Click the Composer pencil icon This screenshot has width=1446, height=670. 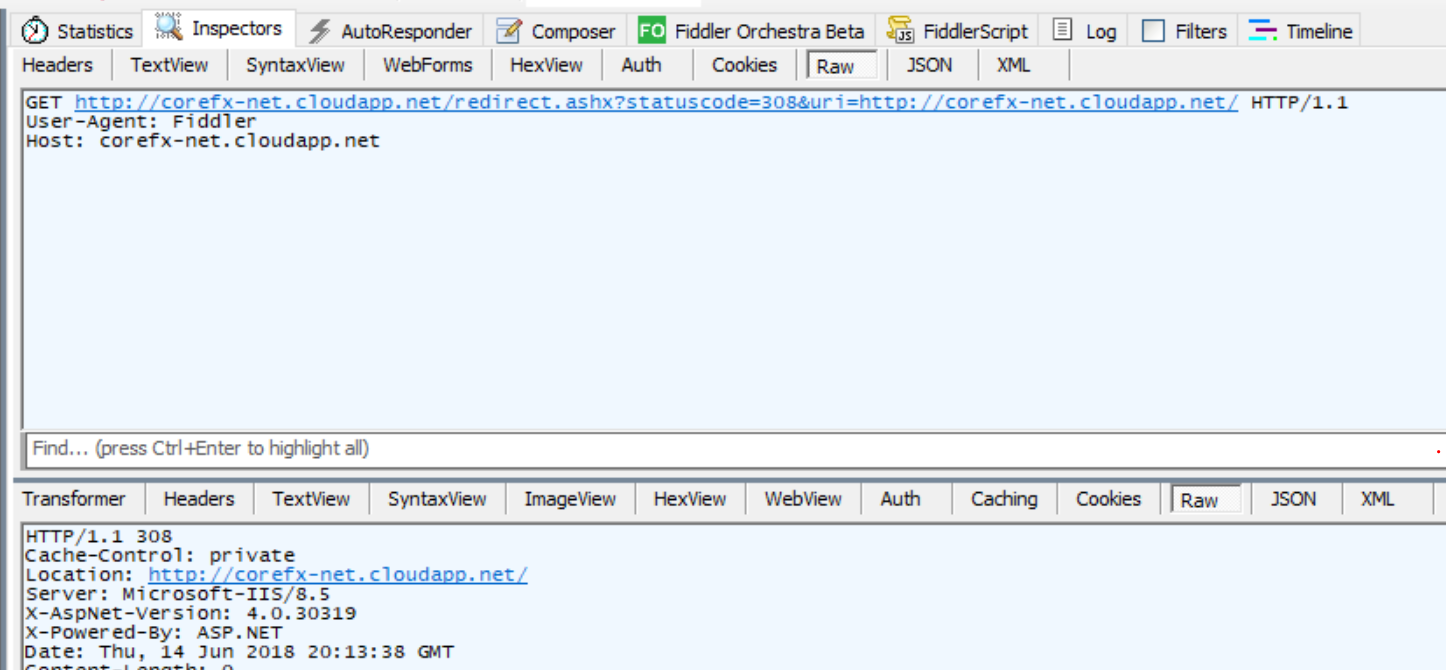pos(509,31)
